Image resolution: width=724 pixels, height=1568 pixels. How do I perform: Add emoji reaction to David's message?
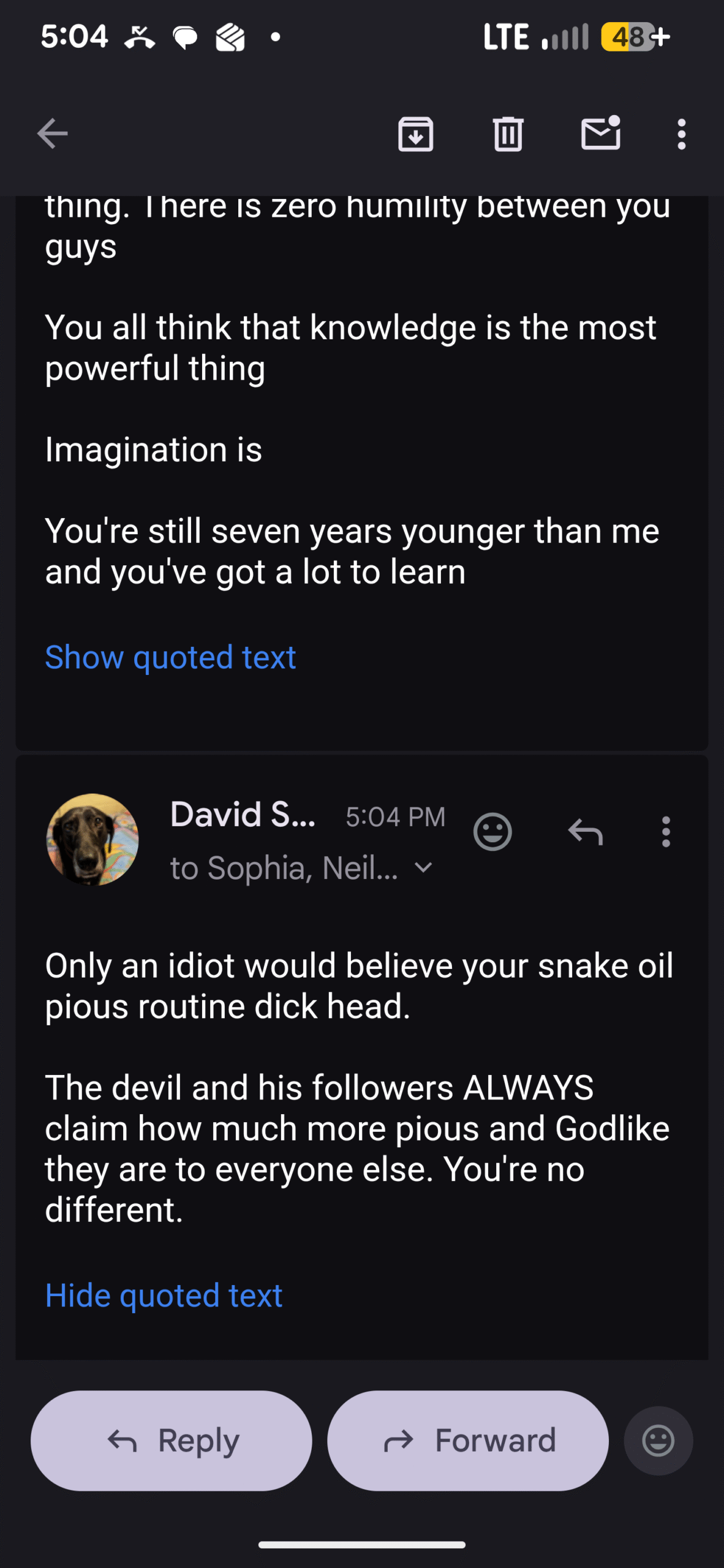click(492, 832)
